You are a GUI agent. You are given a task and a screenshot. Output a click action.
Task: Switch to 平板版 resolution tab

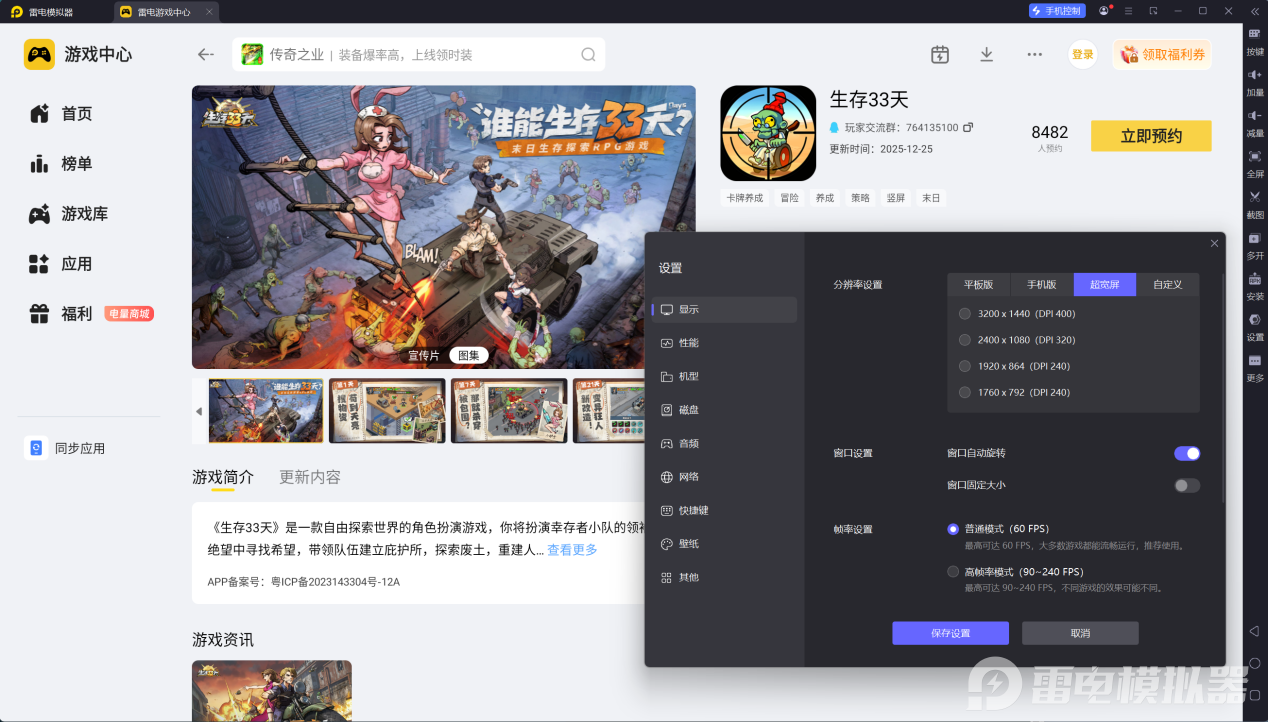pyautogui.click(x=979, y=285)
